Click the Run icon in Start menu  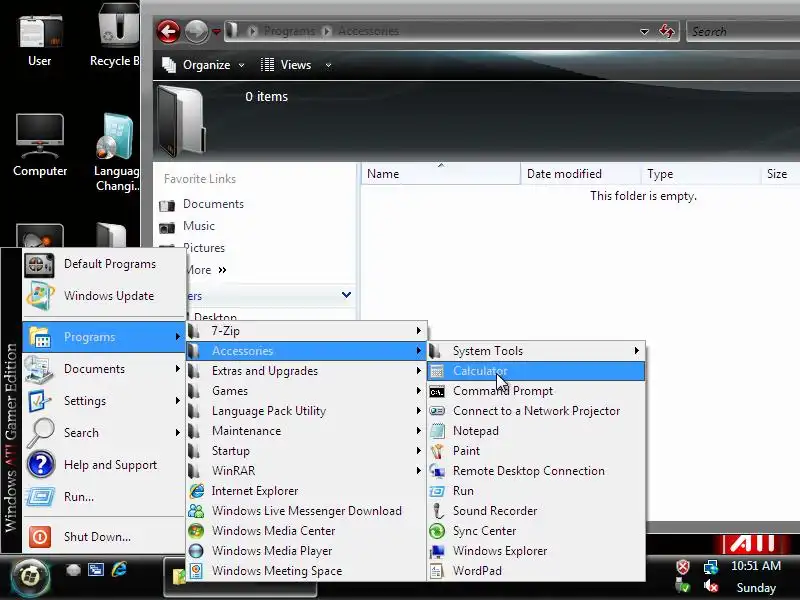40,496
